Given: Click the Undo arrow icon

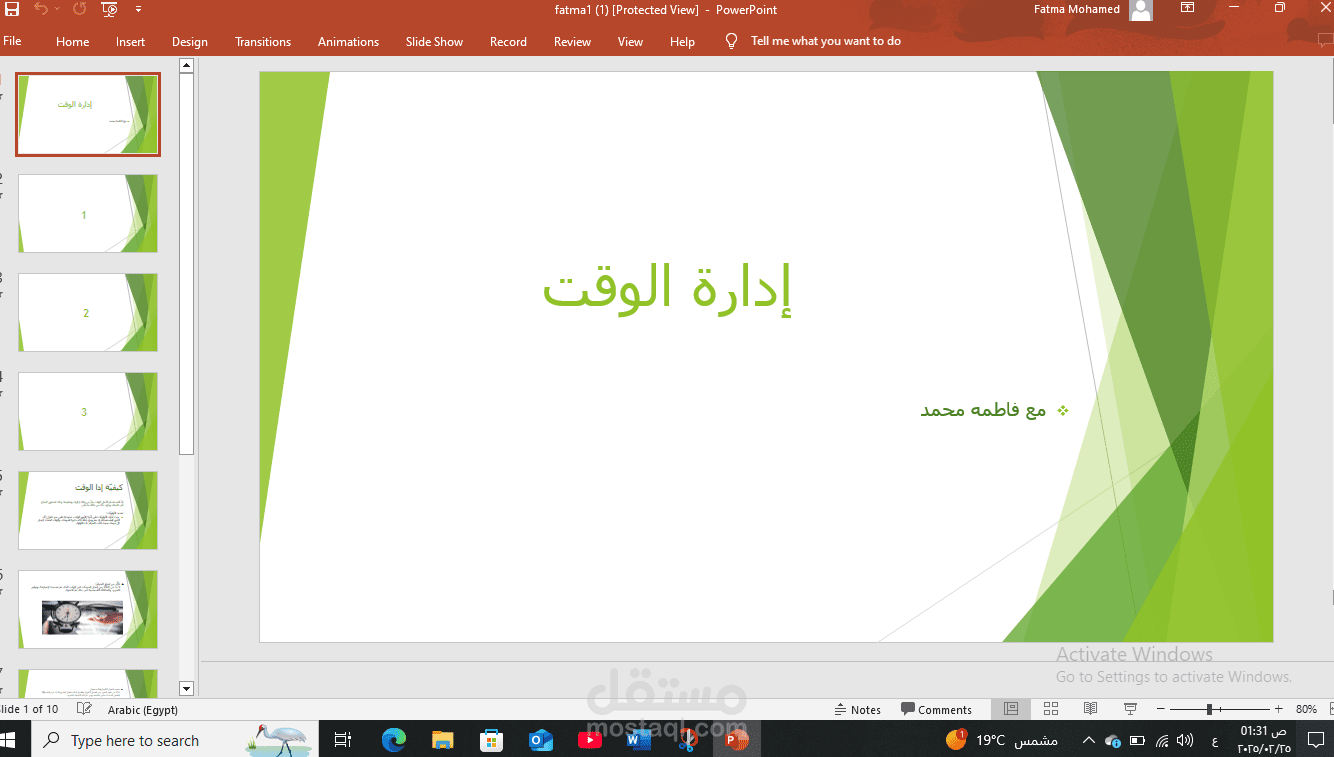Looking at the screenshot, I should pyautogui.click(x=41, y=9).
